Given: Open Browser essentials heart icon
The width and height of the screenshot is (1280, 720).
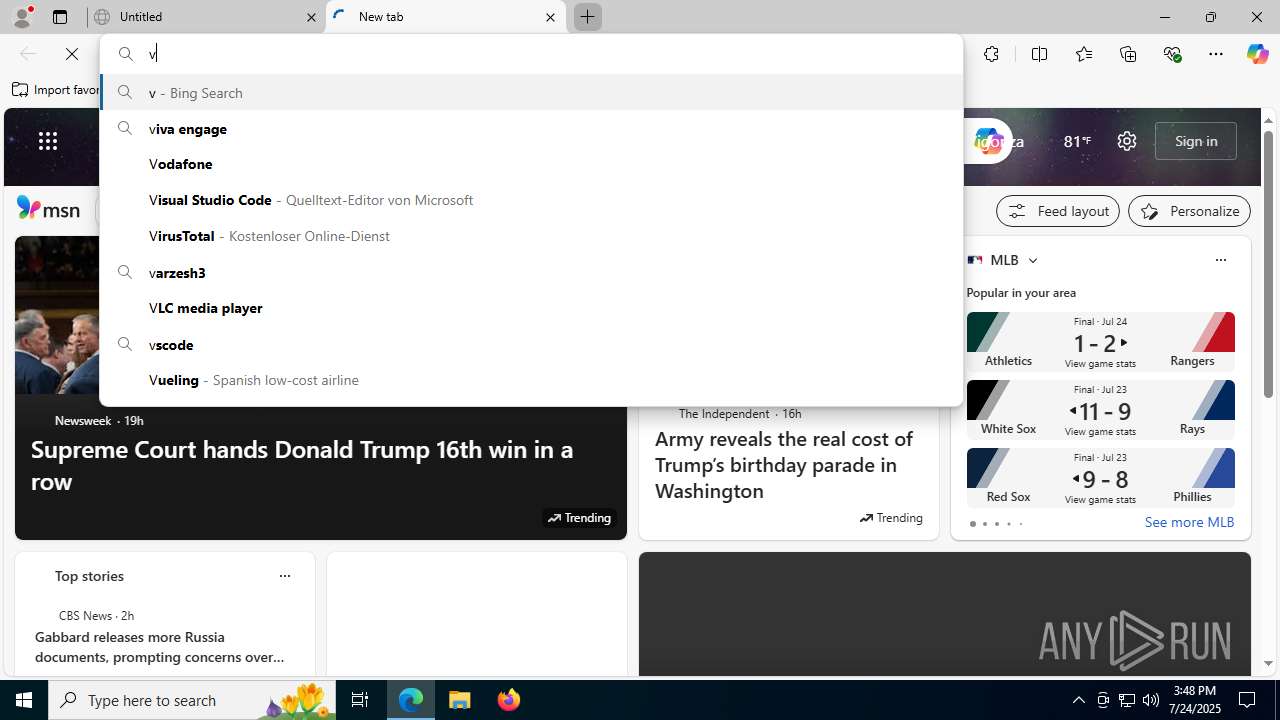Looking at the screenshot, I should tap(1172, 54).
